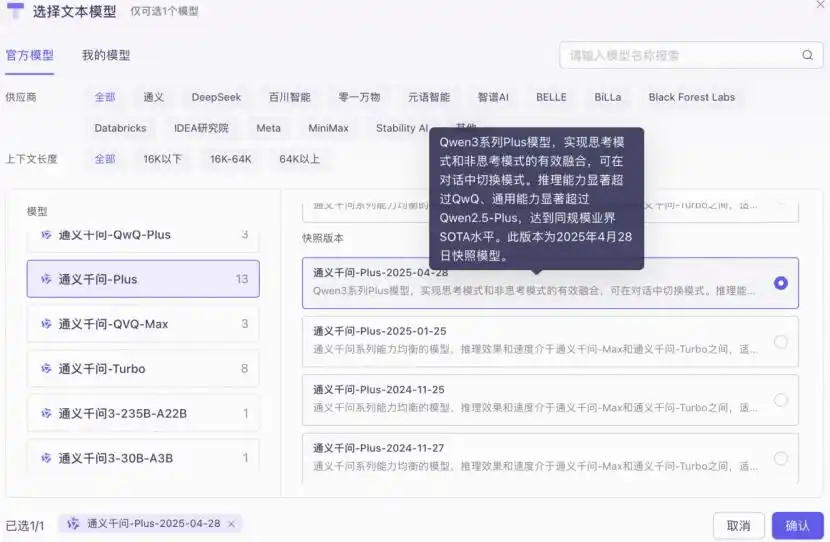Filter providers by 百川智能
The image size is (830, 542).
point(290,97)
